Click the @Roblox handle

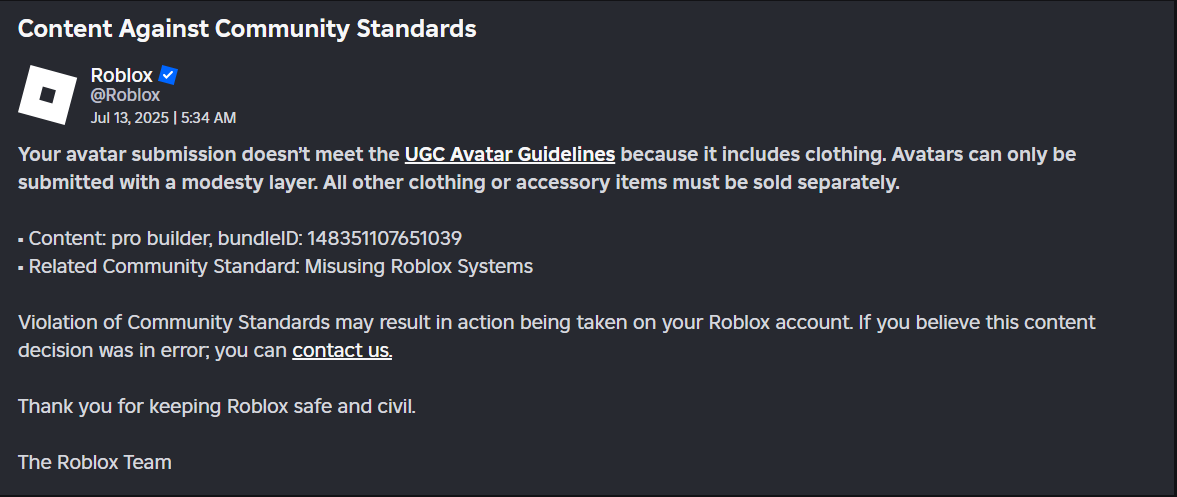125,96
